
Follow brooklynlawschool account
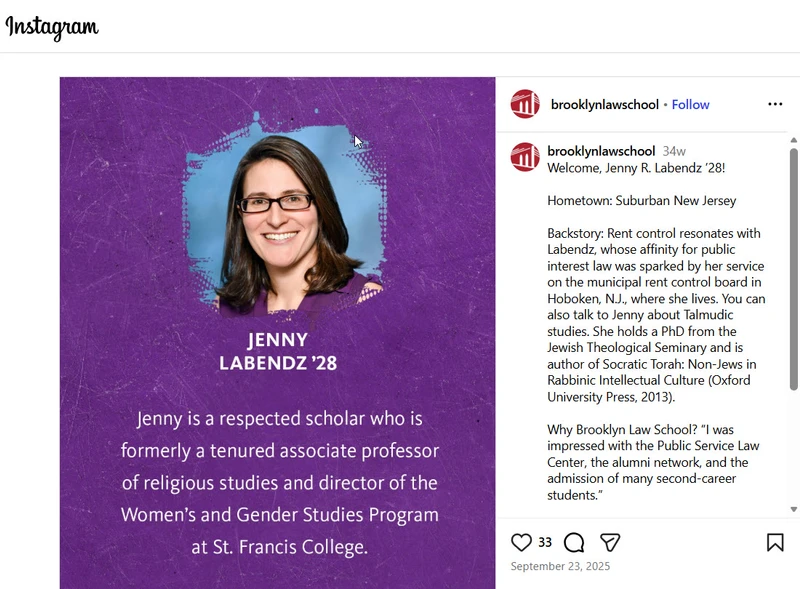[690, 105]
